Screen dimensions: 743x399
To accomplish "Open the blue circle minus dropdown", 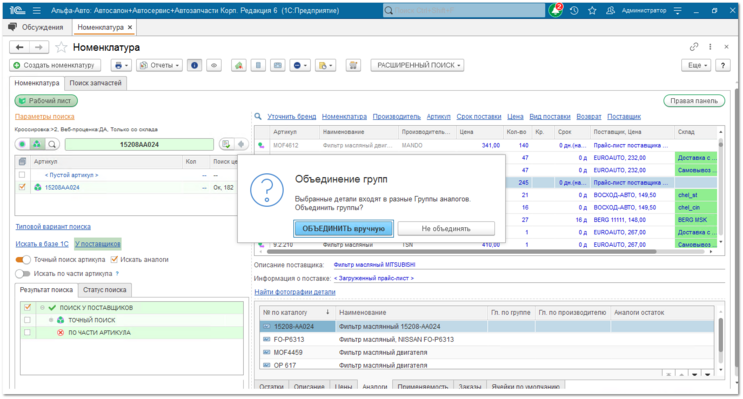I will click(300, 65).
